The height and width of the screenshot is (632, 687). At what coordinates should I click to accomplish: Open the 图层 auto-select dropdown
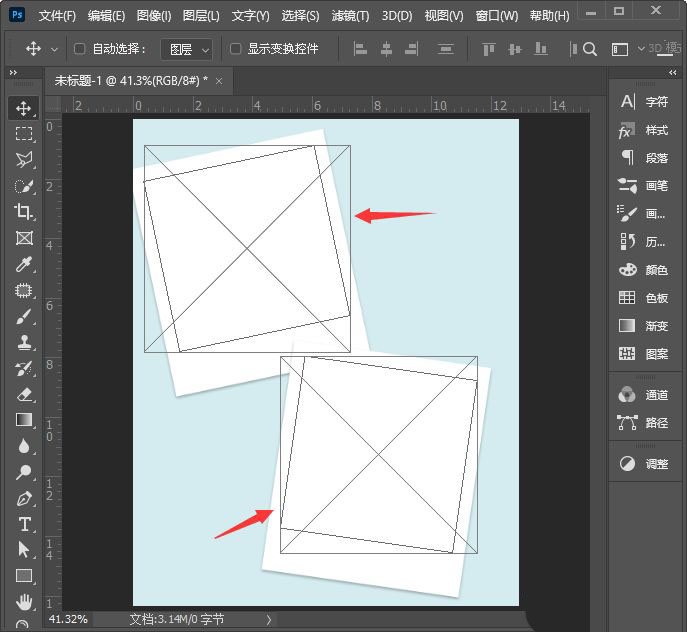click(187, 49)
